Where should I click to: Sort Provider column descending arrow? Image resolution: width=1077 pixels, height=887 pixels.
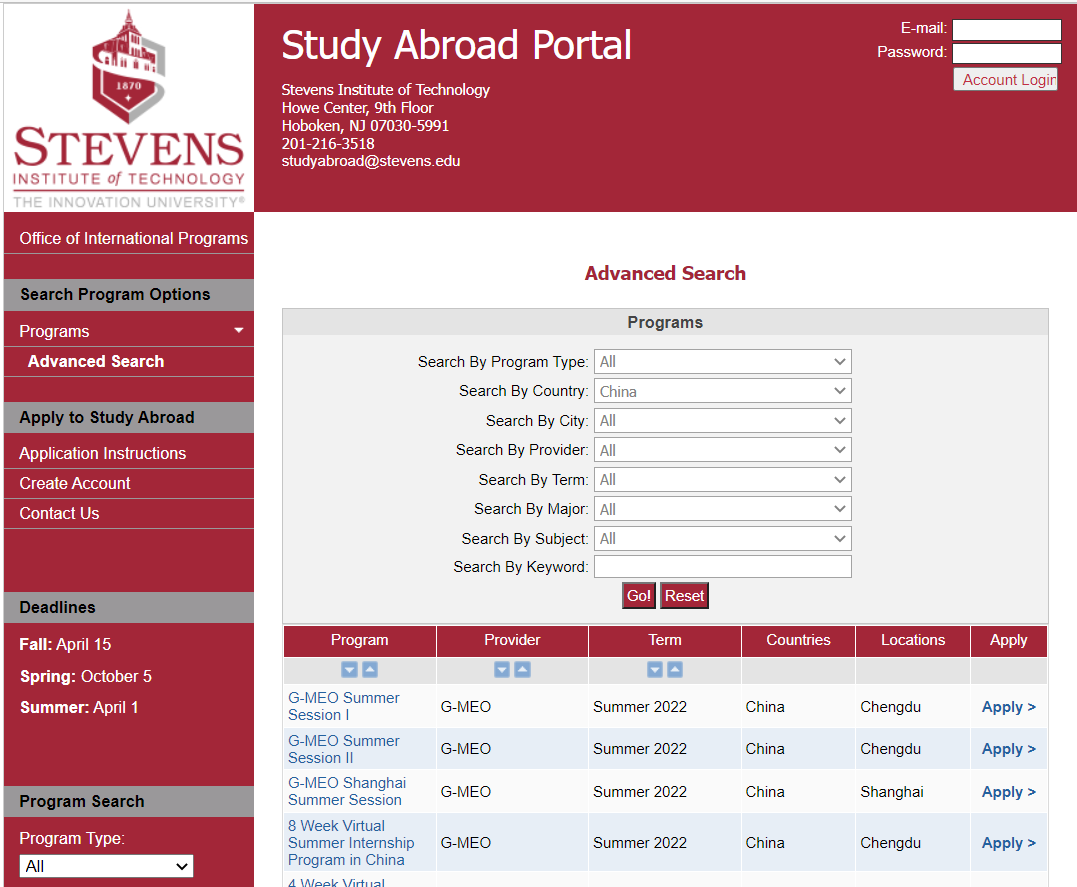click(502, 670)
